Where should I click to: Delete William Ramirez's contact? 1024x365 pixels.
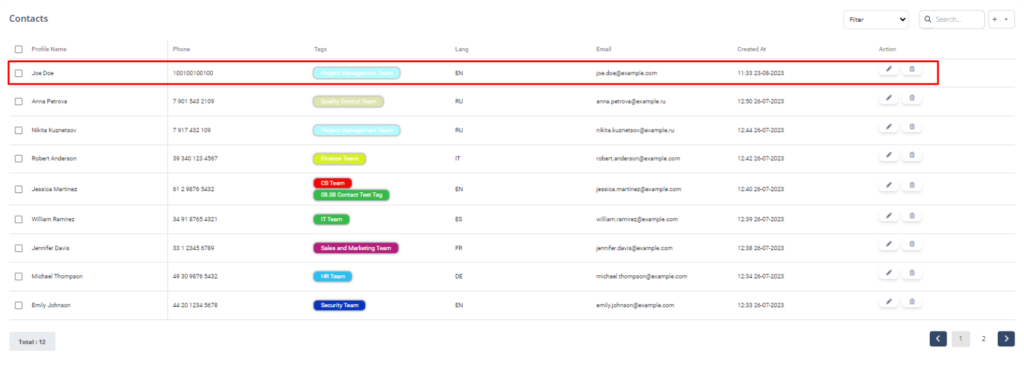(x=912, y=215)
